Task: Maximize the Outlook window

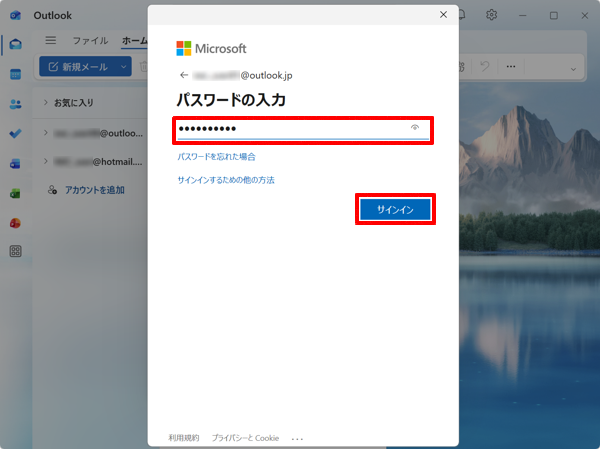Action: click(x=554, y=15)
